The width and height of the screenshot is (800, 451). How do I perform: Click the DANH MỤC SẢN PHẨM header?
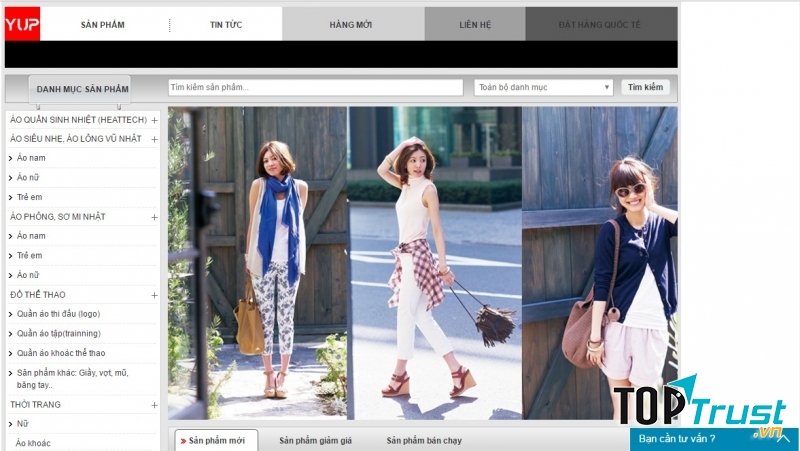coord(83,89)
